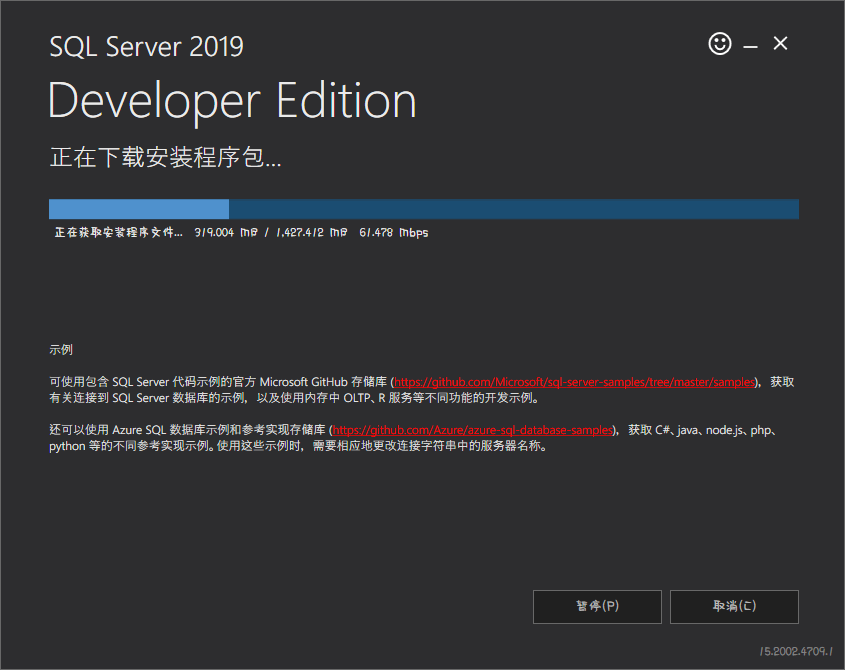845x670 pixels.
Task: Click the 正在下载安装程序包 status heading
Action: point(165,157)
